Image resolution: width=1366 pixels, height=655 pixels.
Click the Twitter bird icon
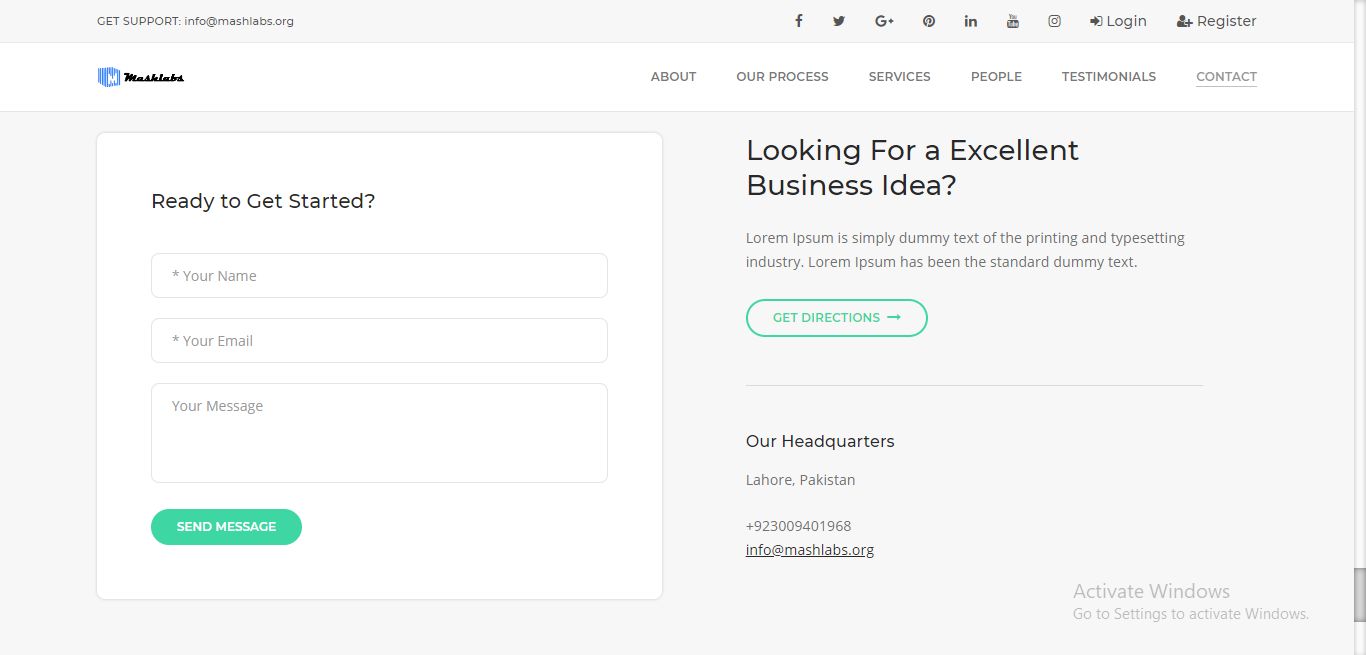(839, 21)
